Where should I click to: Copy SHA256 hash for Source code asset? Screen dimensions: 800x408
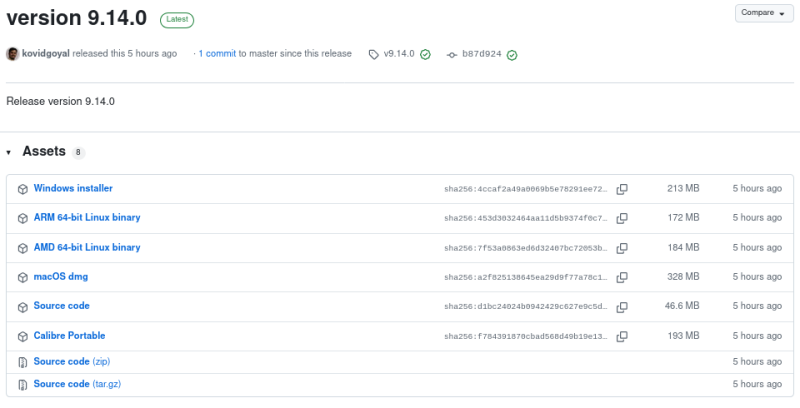(621, 307)
